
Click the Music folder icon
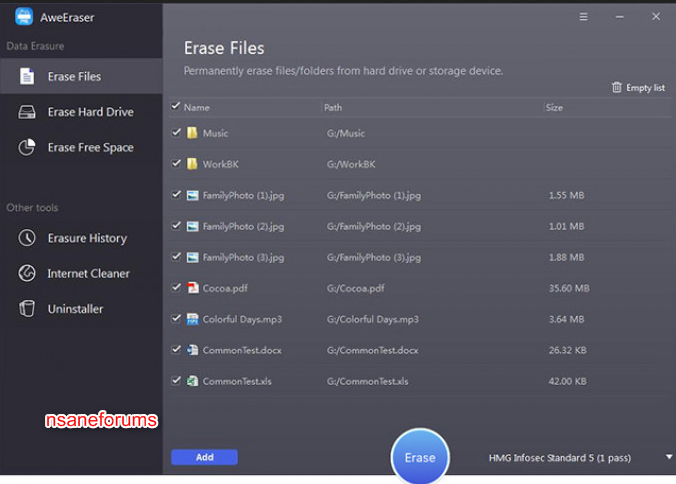coord(192,133)
